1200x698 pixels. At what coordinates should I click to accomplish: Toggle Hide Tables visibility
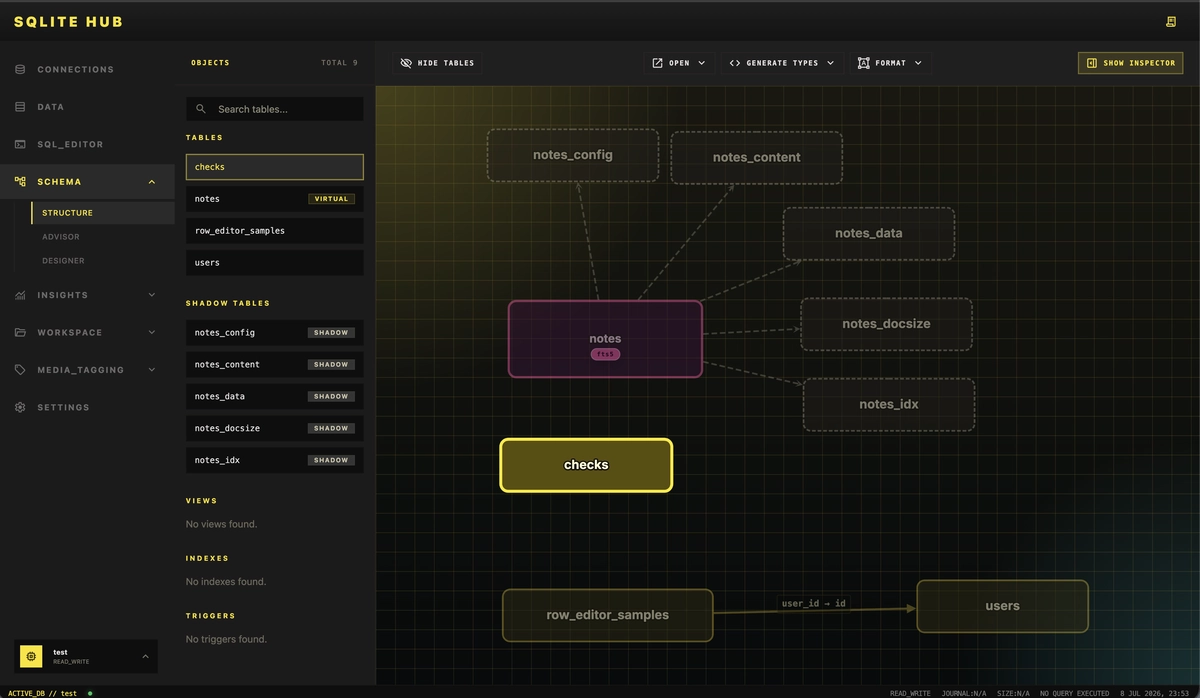tap(437, 63)
